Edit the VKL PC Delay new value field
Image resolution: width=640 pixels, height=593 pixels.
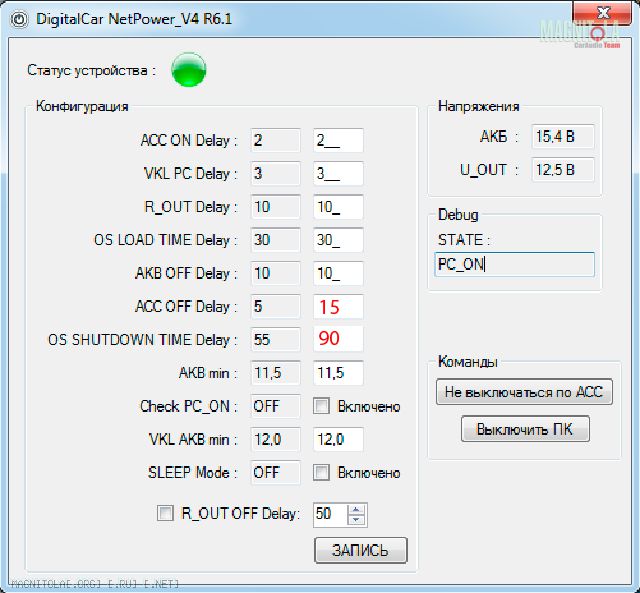pyautogui.click(x=338, y=173)
